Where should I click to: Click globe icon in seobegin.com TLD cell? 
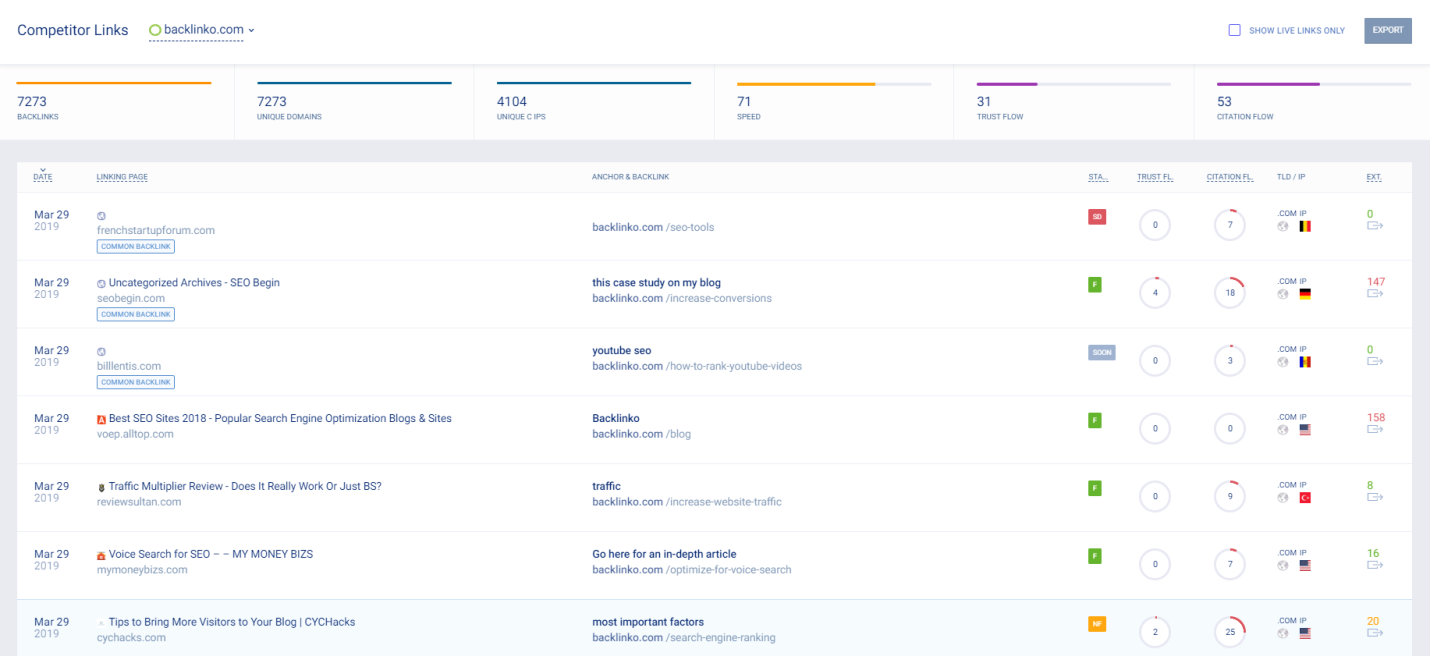(x=1283, y=294)
